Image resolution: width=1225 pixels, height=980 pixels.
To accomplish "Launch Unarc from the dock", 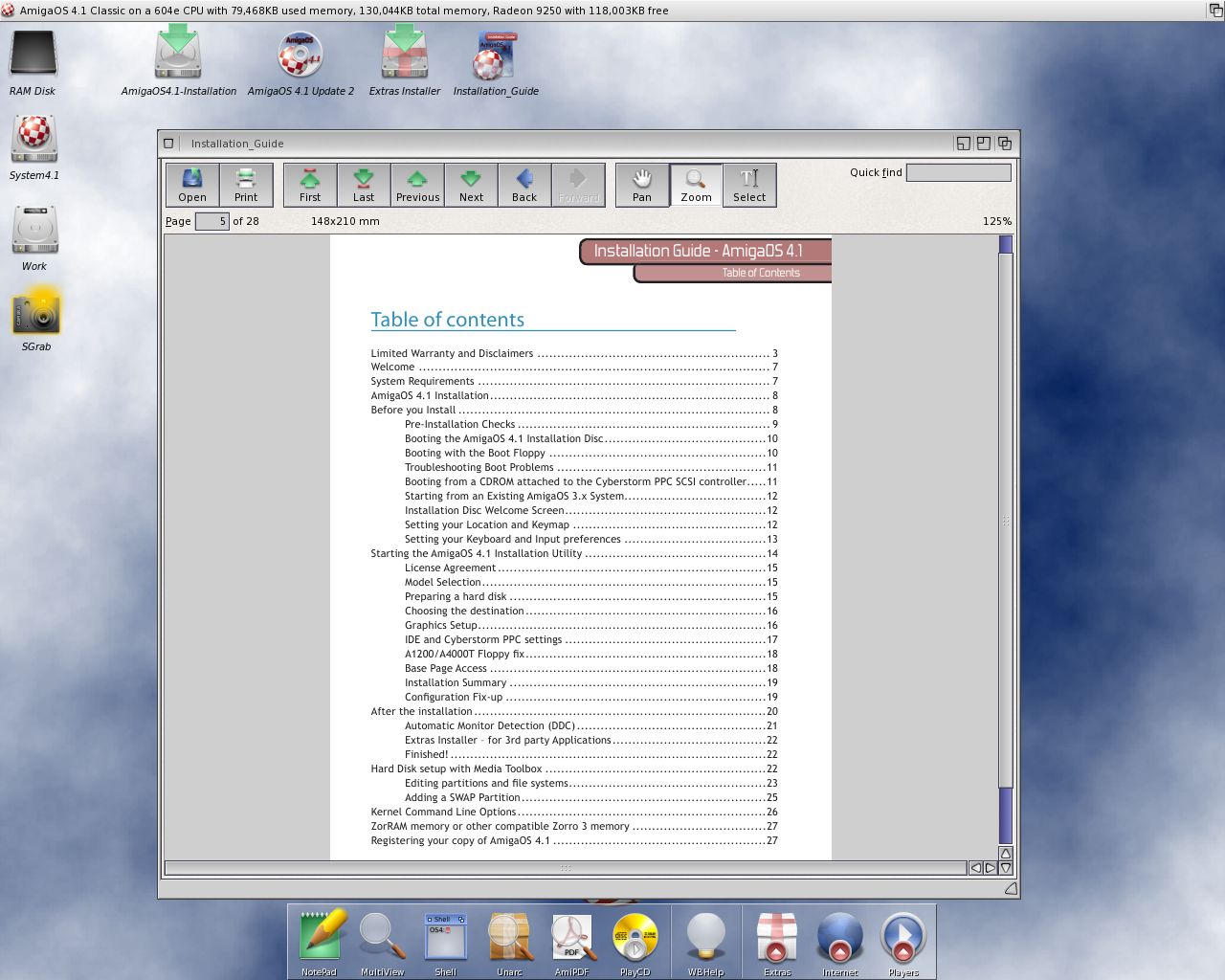I will tap(509, 943).
